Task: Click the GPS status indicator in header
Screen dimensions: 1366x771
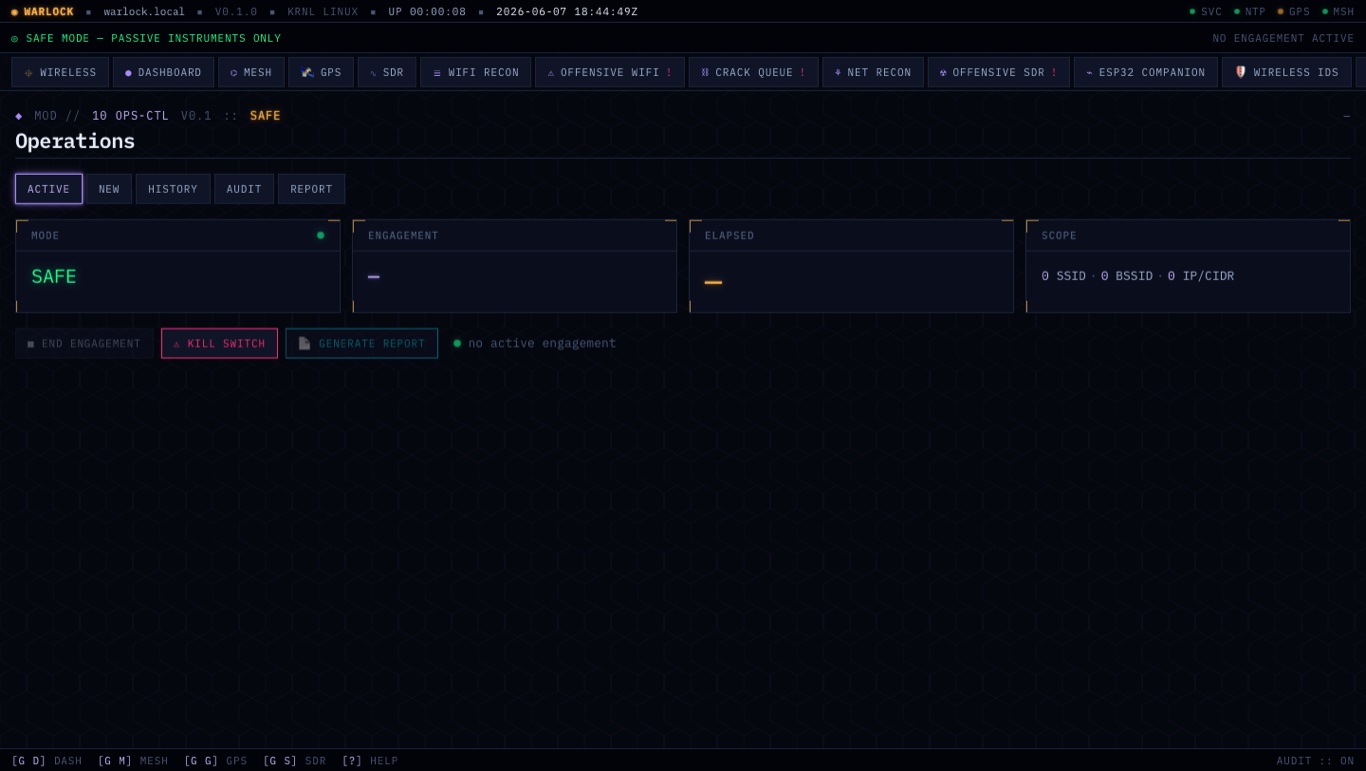Action: click(x=1294, y=12)
